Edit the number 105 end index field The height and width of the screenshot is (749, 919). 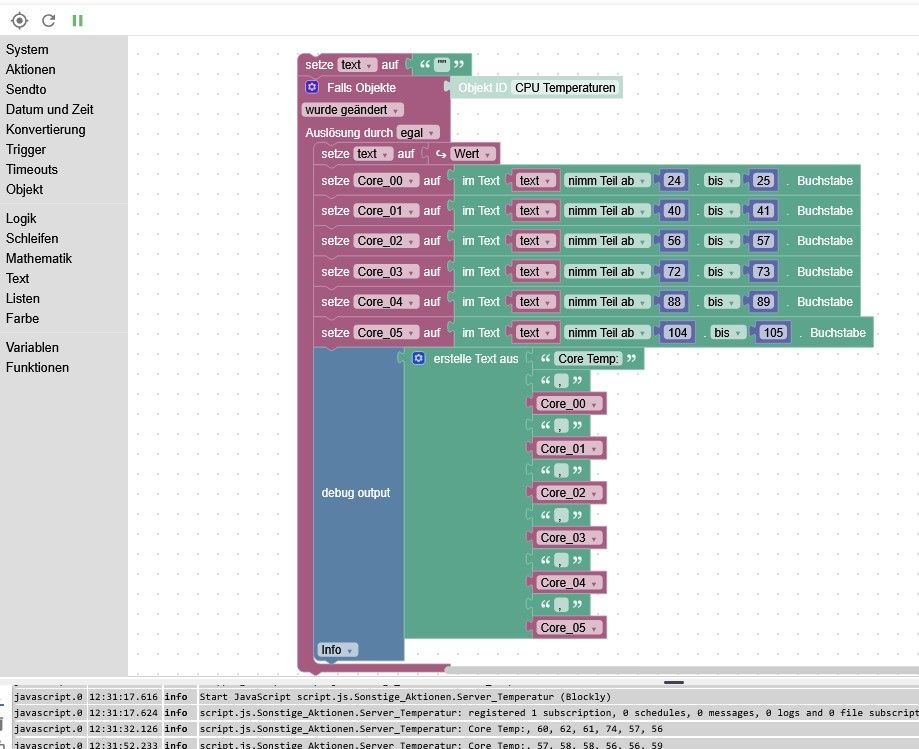773,332
